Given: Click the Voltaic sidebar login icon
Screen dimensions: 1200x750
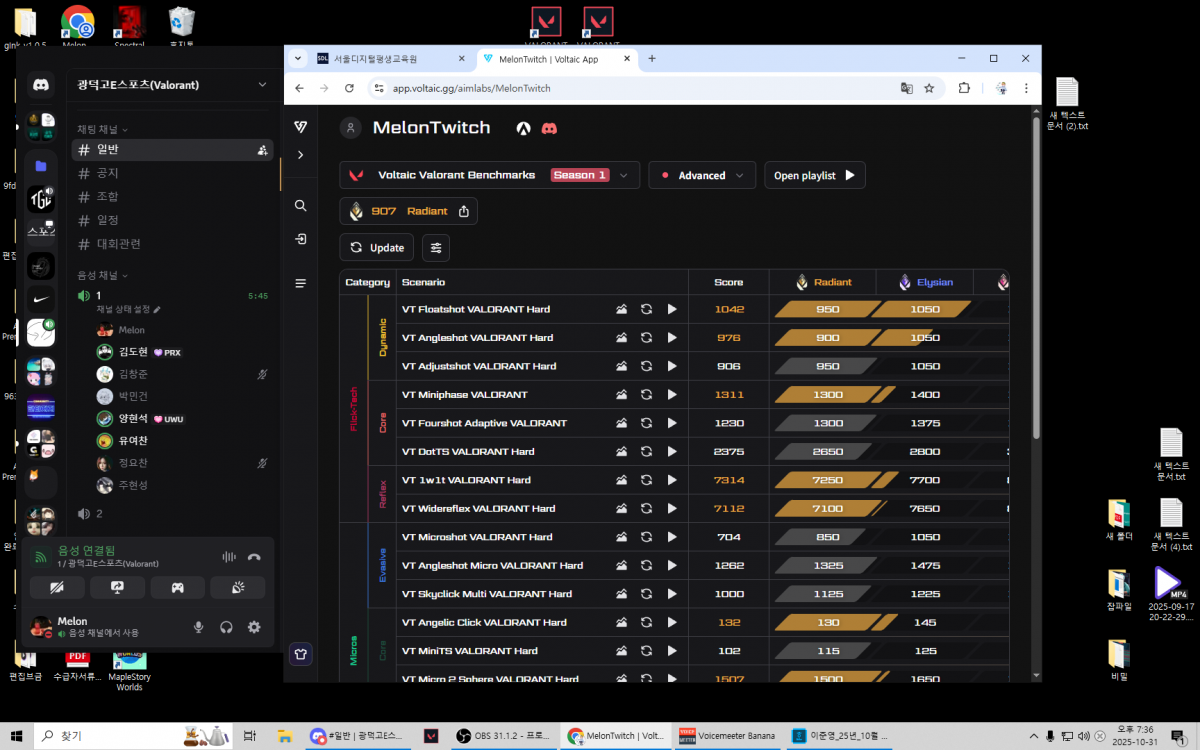Looking at the screenshot, I should pyautogui.click(x=300, y=239).
